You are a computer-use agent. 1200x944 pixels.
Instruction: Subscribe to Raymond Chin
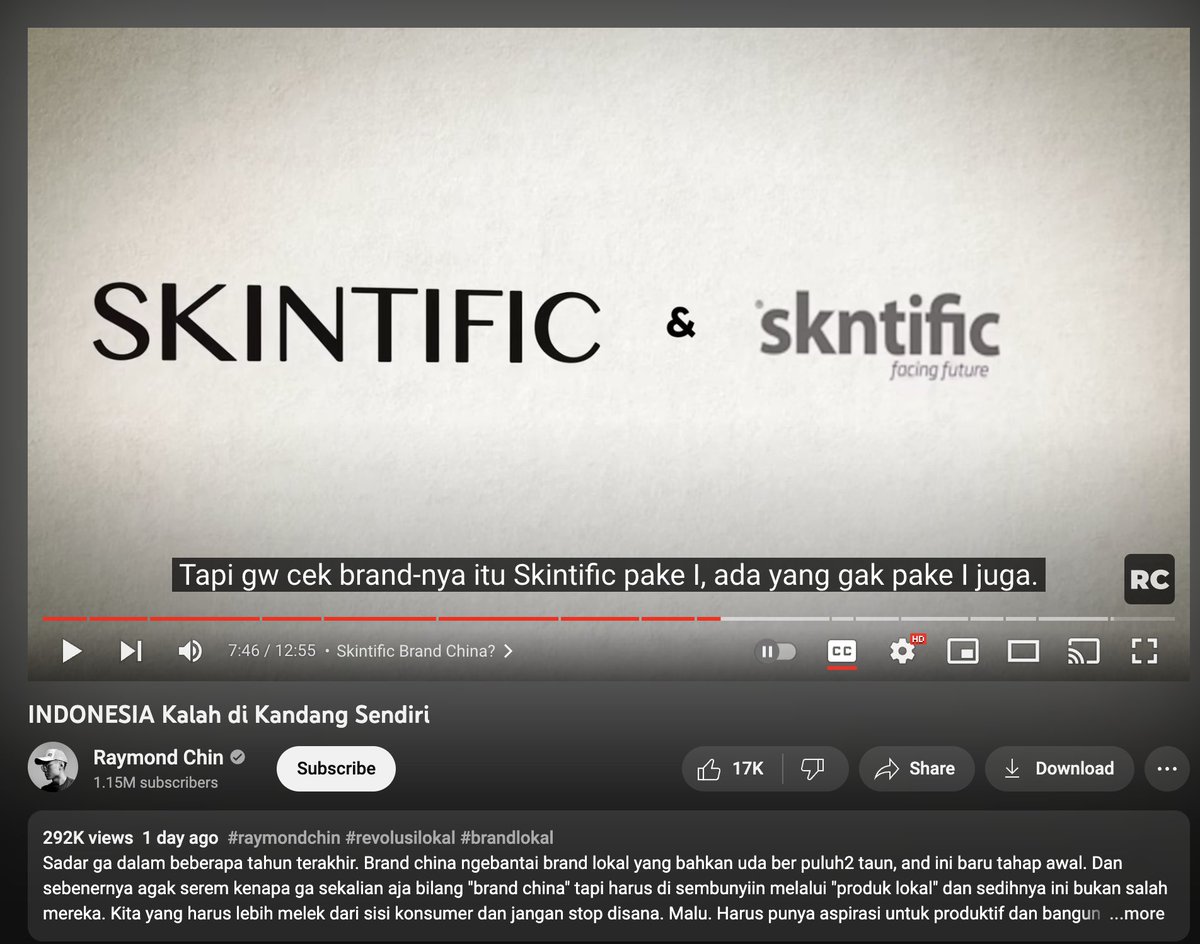(x=336, y=768)
